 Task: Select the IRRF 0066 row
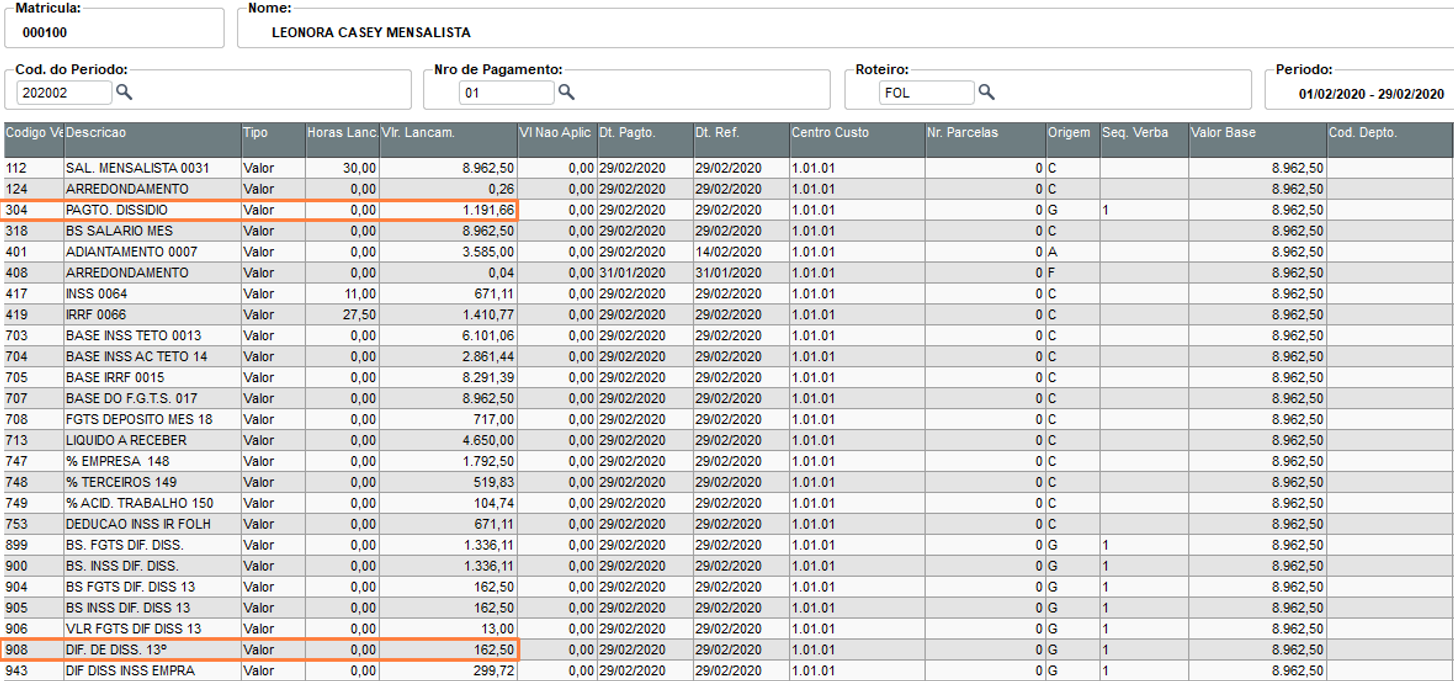727,315
